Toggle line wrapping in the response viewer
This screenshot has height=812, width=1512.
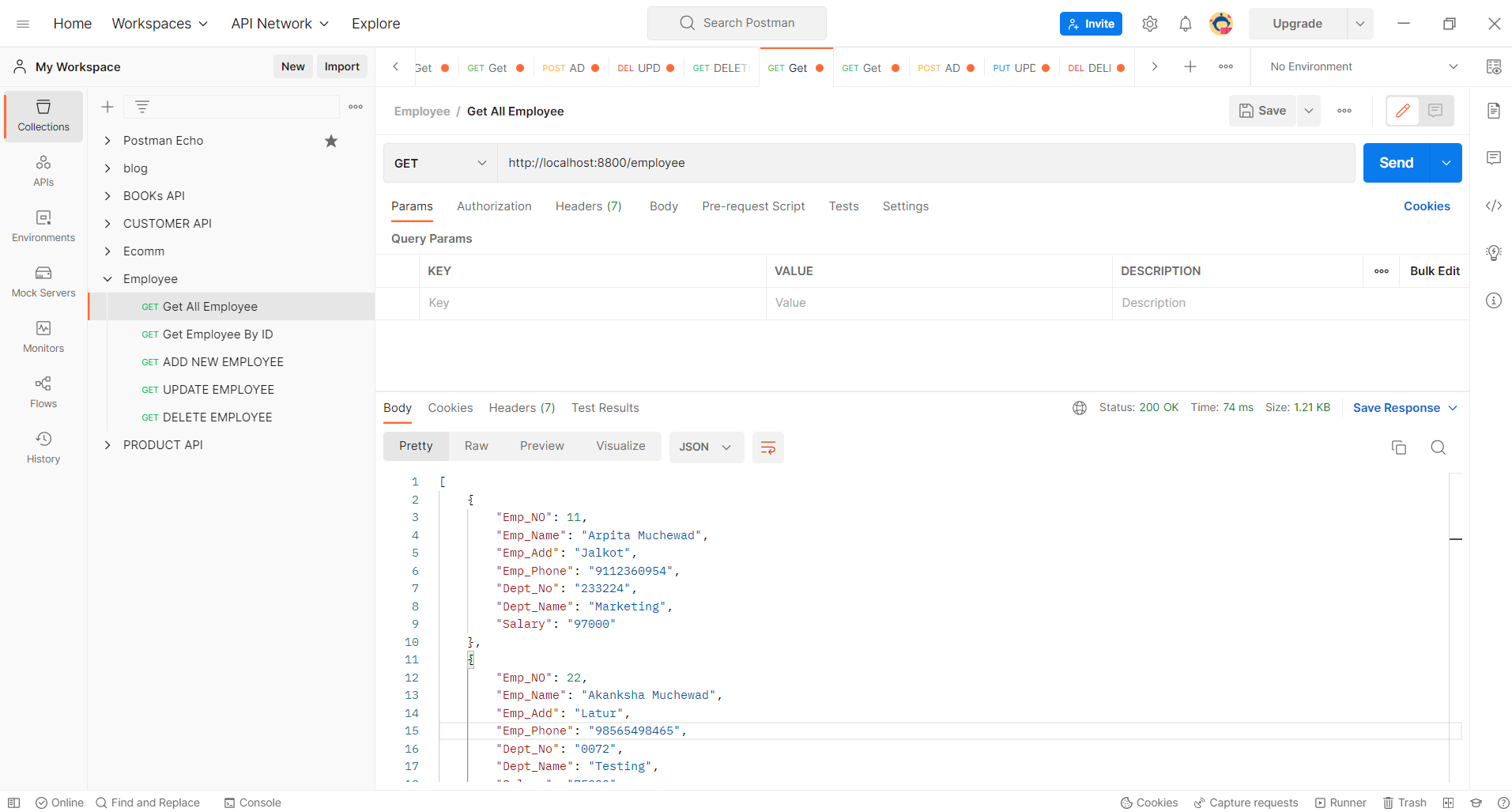[x=767, y=447]
